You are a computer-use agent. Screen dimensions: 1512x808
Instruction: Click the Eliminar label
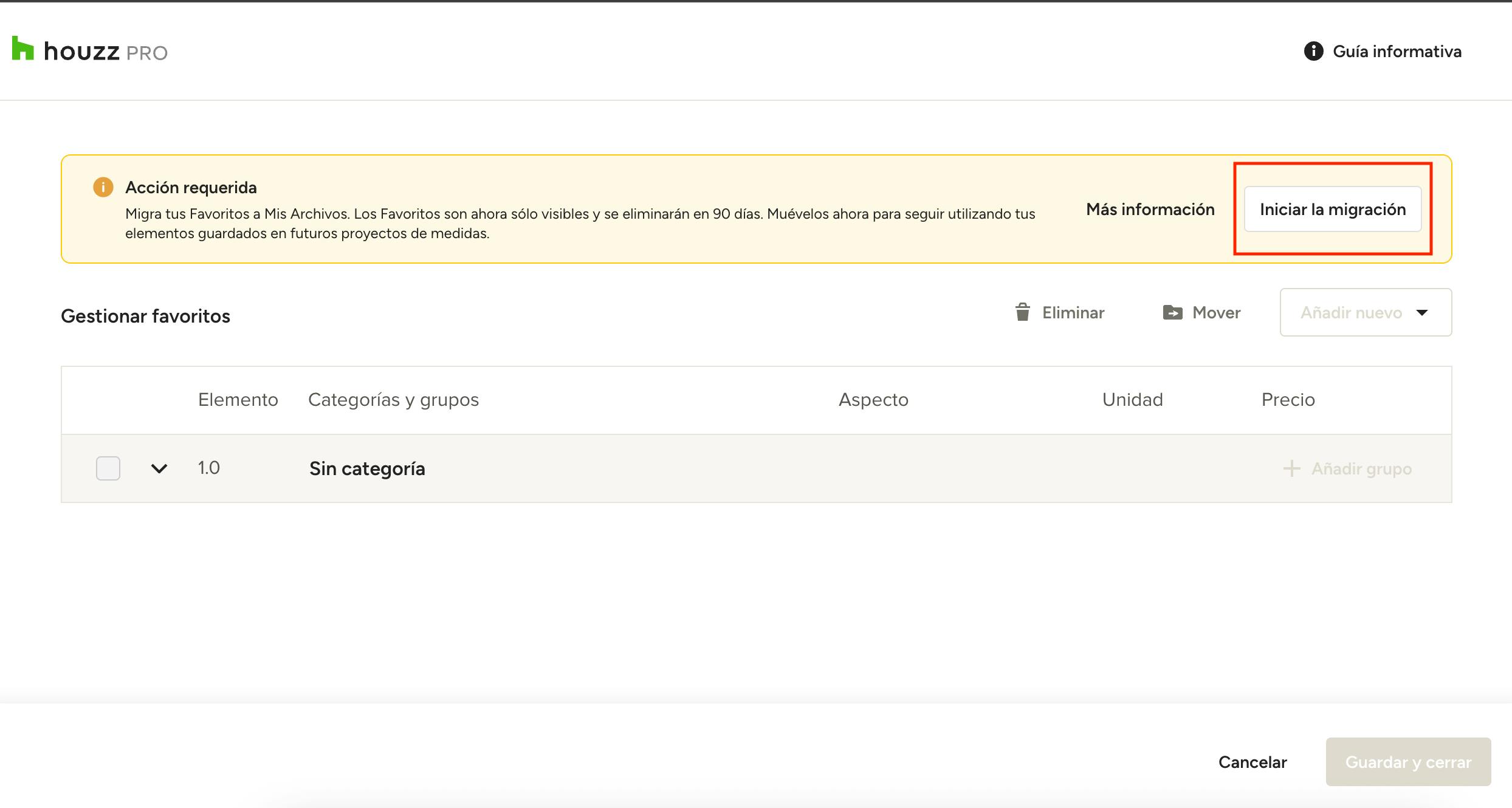pos(1073,313)
